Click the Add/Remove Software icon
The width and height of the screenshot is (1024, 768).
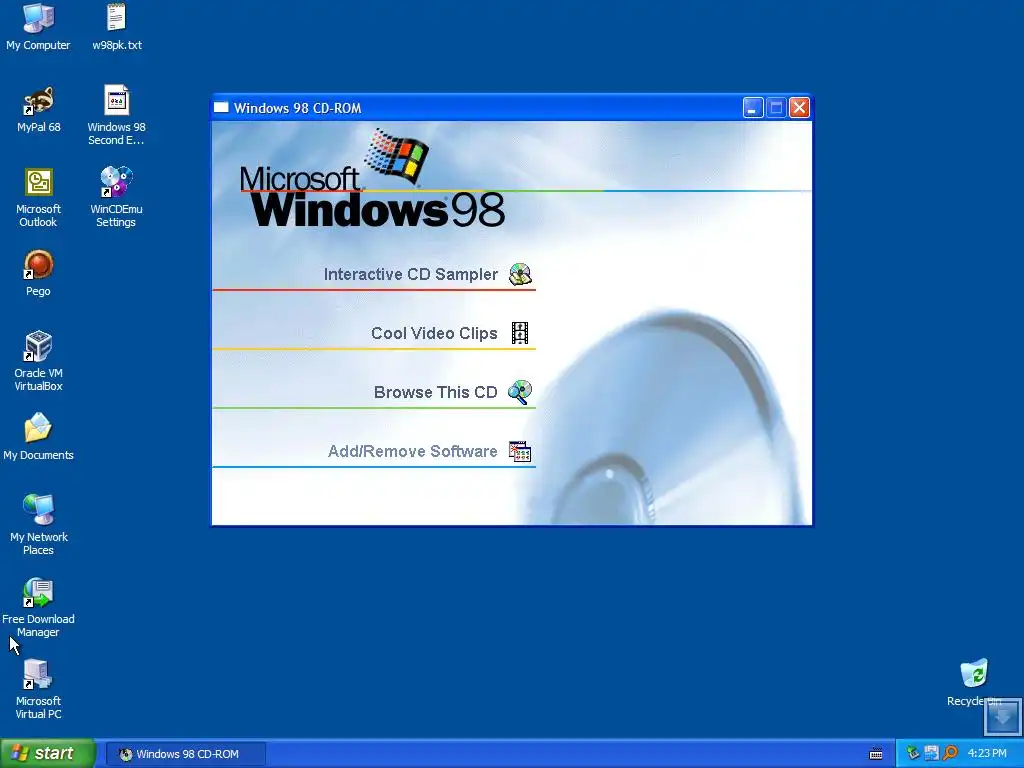520,451
